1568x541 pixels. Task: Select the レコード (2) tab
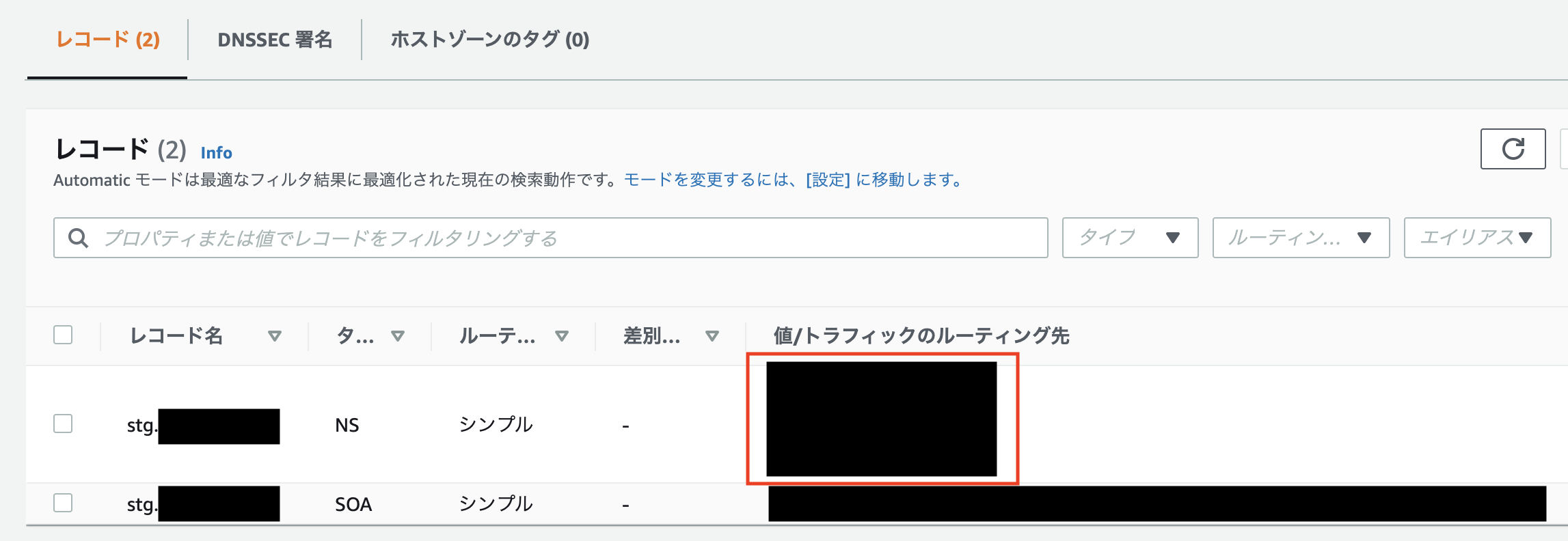click(107, 40)
